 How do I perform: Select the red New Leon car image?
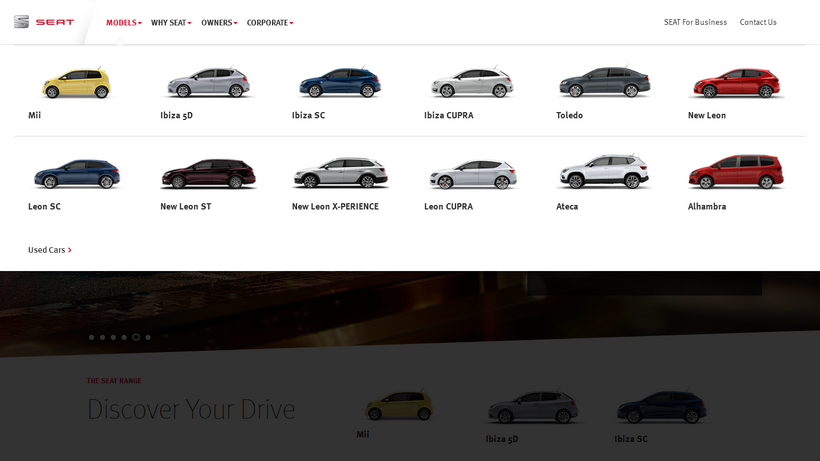point(736,83)
